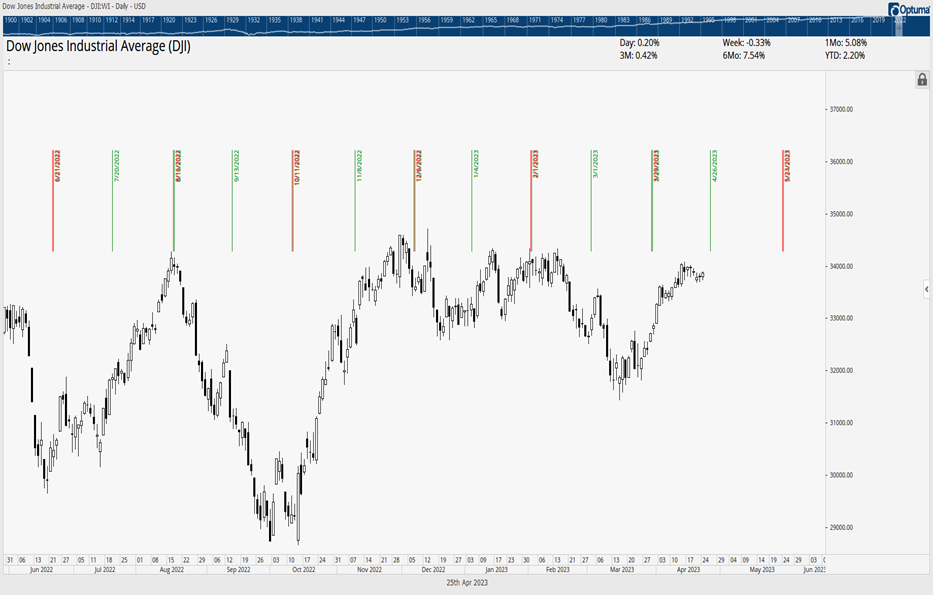
Task: Click the Oct 2022 date axis label
Action: tap(303, 570)
